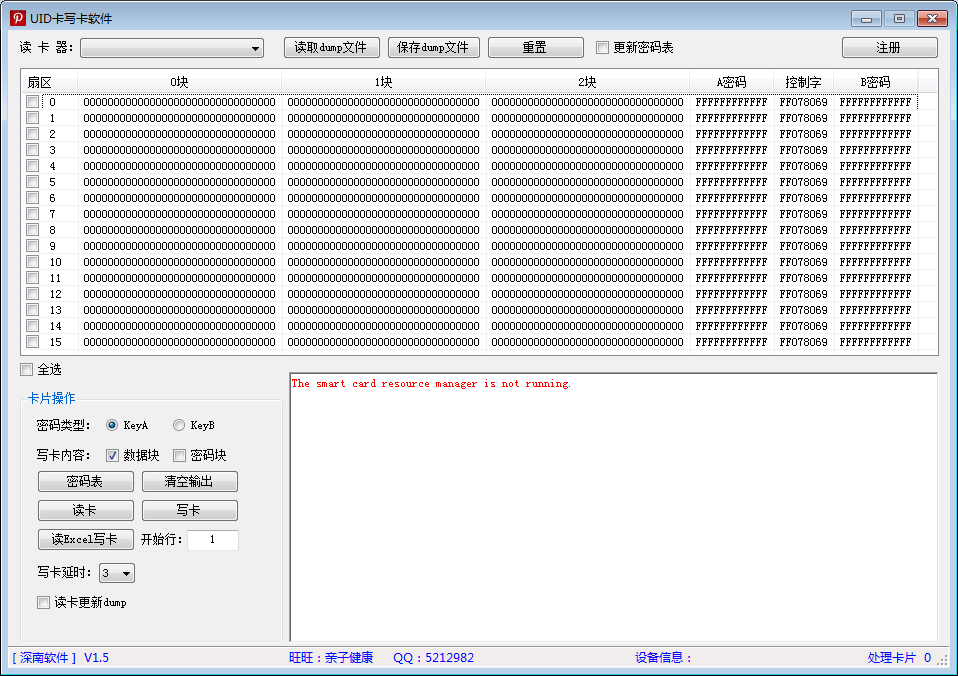Open the 密码表 password table

(x=85, y=481)
